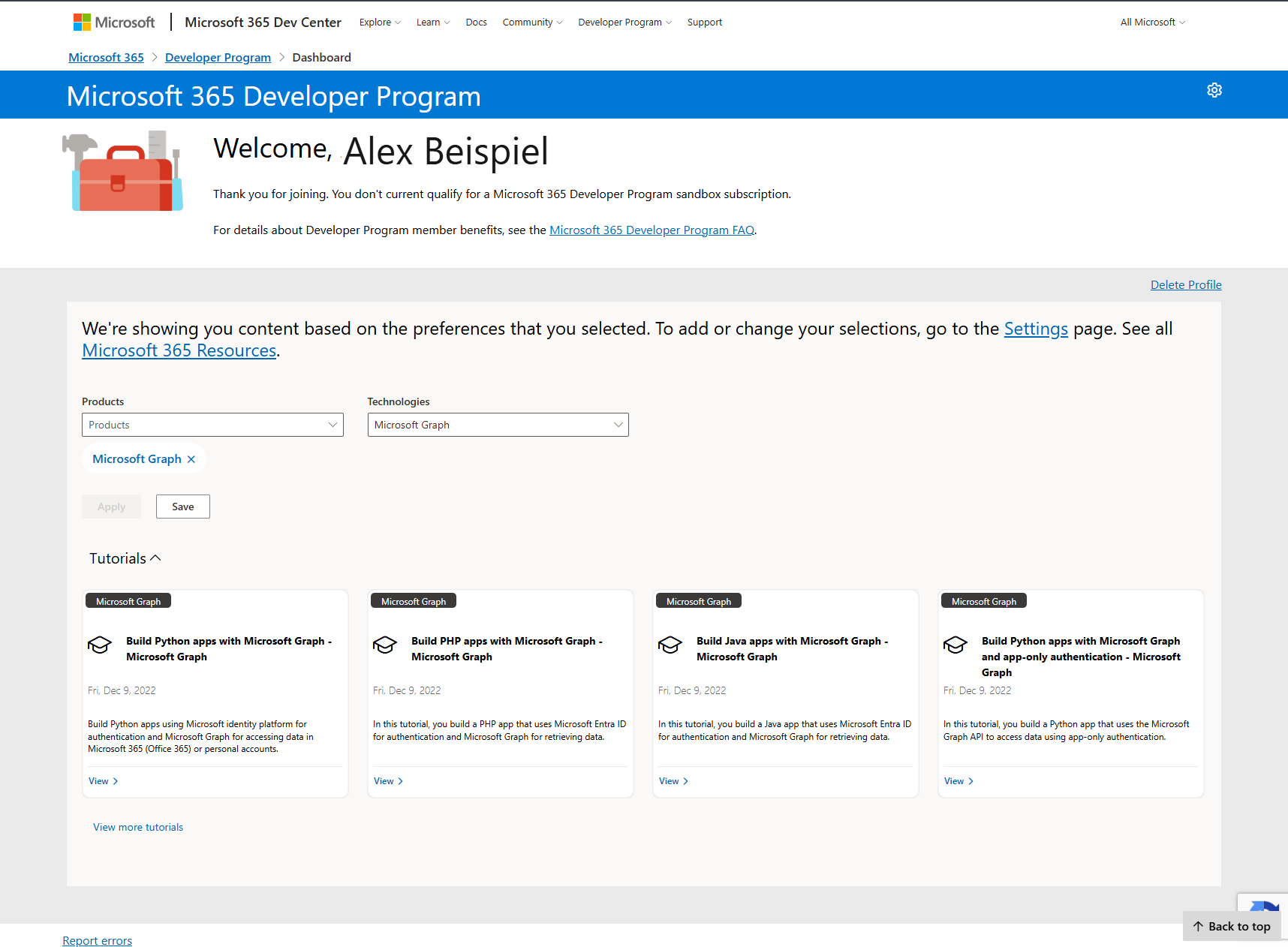This screenshot has width=1288, height=947.
Task: Collapse the Tutorials section
Action: tap(125, 558)
